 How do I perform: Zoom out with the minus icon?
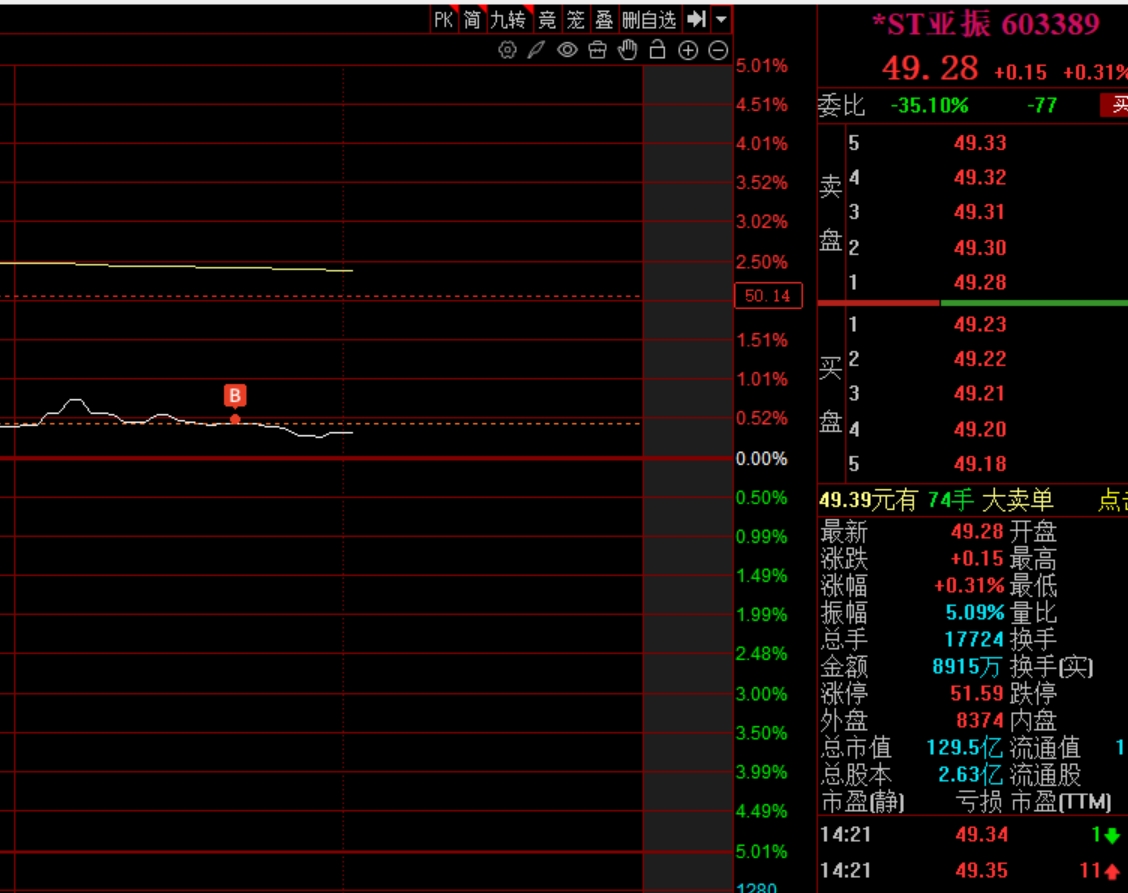click(x=718, y=50)
